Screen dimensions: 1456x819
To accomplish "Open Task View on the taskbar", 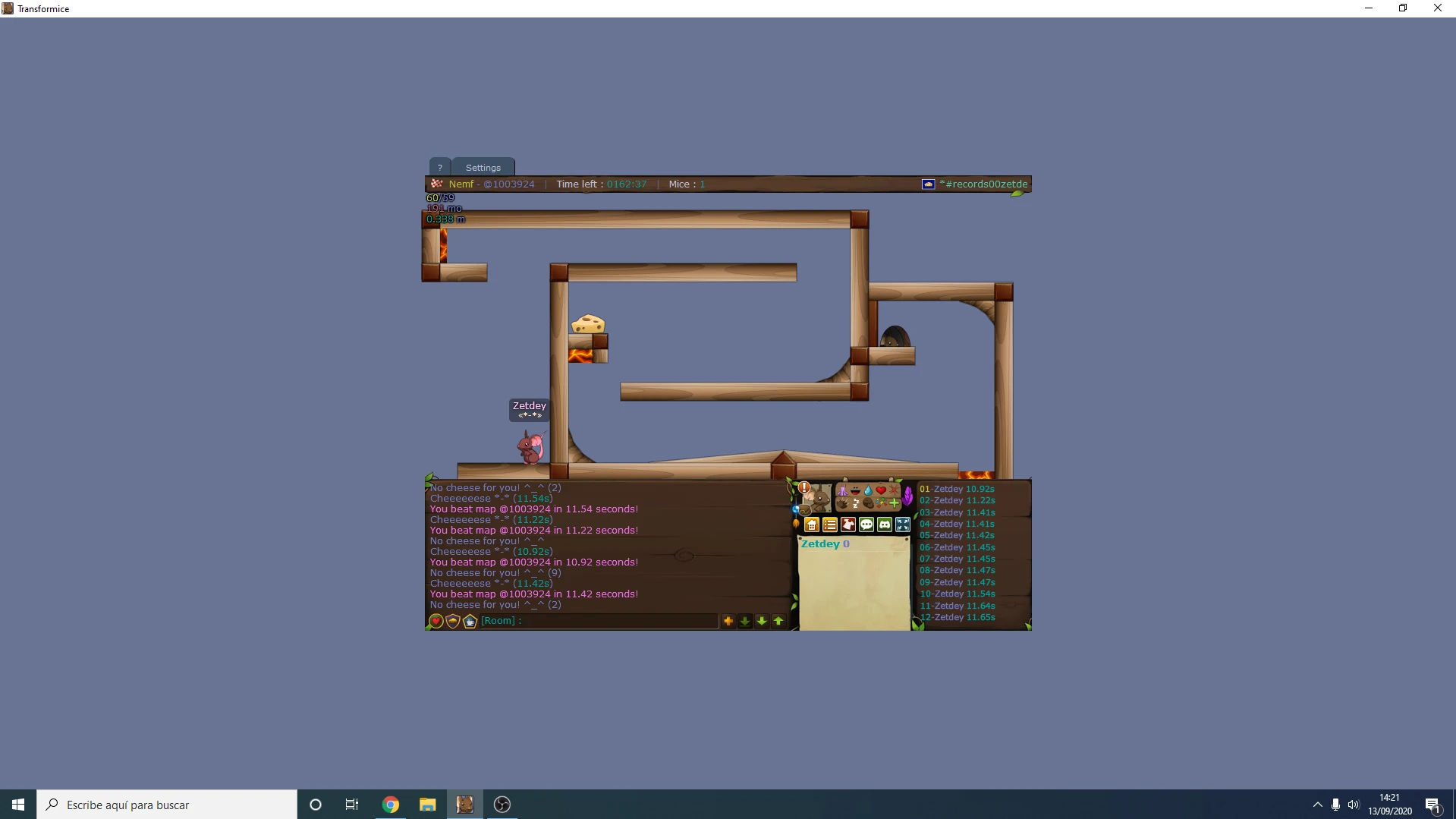I will [352, 805].
